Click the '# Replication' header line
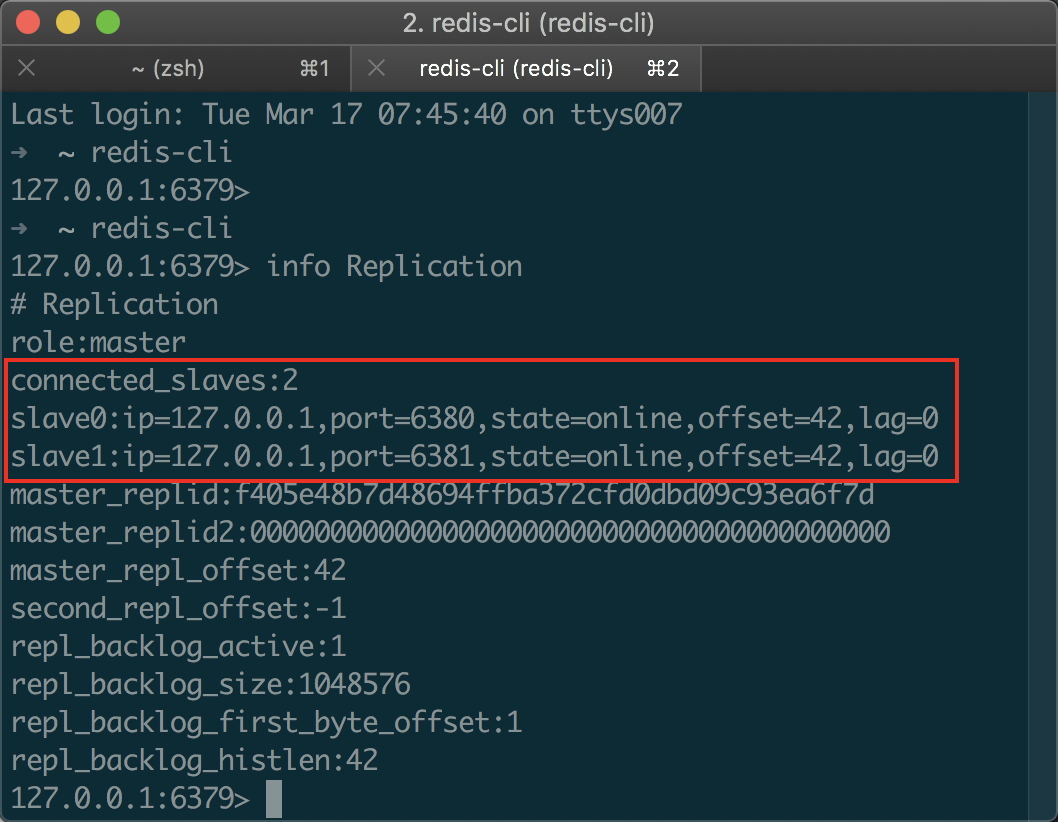Image resolution: width=1058 pixels, height=822 pixels. point(114,304)
